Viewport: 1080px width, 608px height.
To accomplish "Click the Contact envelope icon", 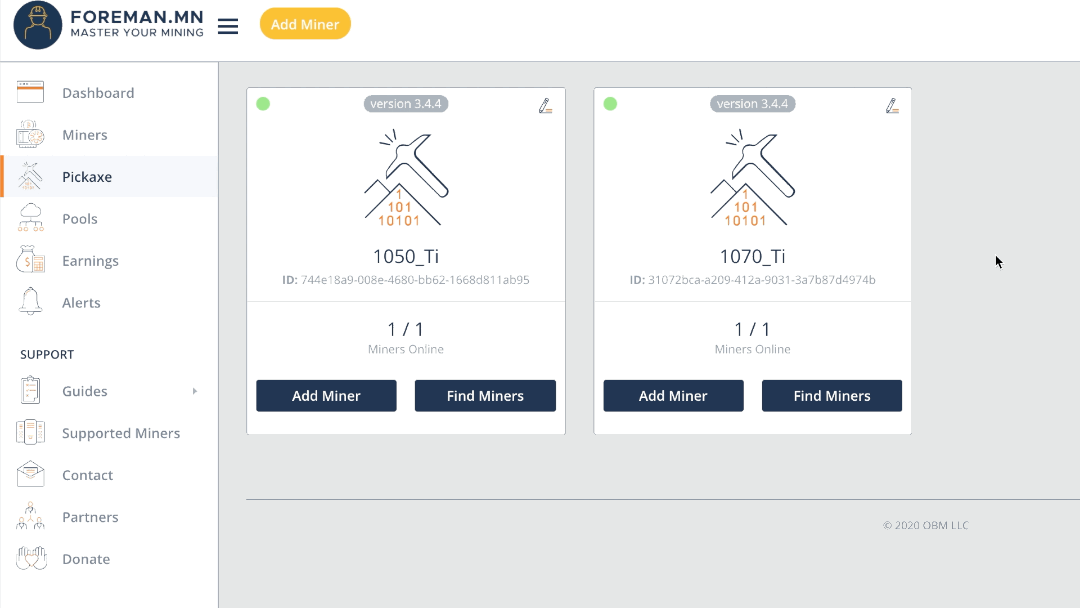I will [x=30, y=474].
